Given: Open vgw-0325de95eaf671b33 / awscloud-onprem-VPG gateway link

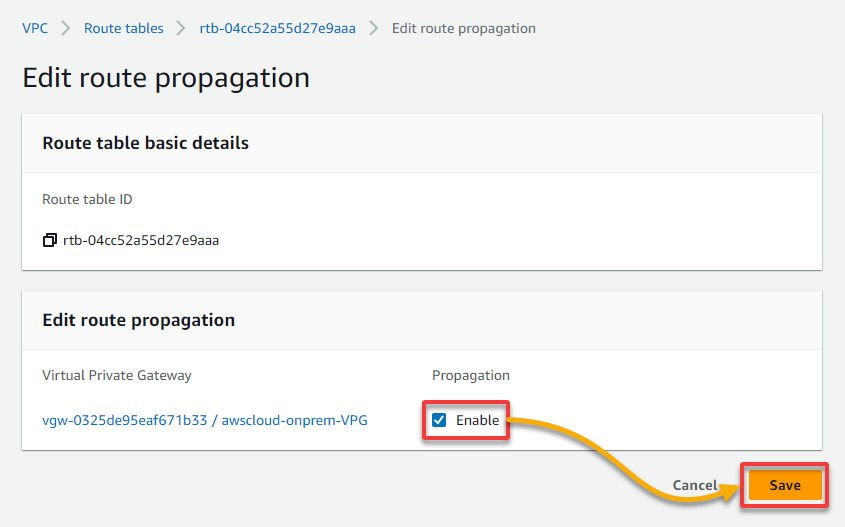Looking at the screenshot, I should click(205, 420).
